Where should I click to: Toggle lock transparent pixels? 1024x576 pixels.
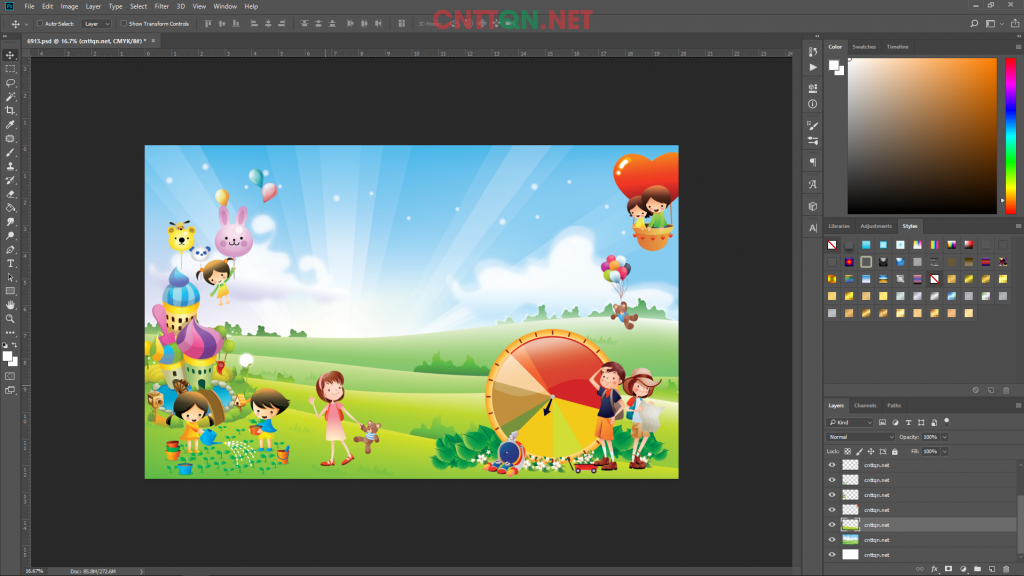[848, 451]
